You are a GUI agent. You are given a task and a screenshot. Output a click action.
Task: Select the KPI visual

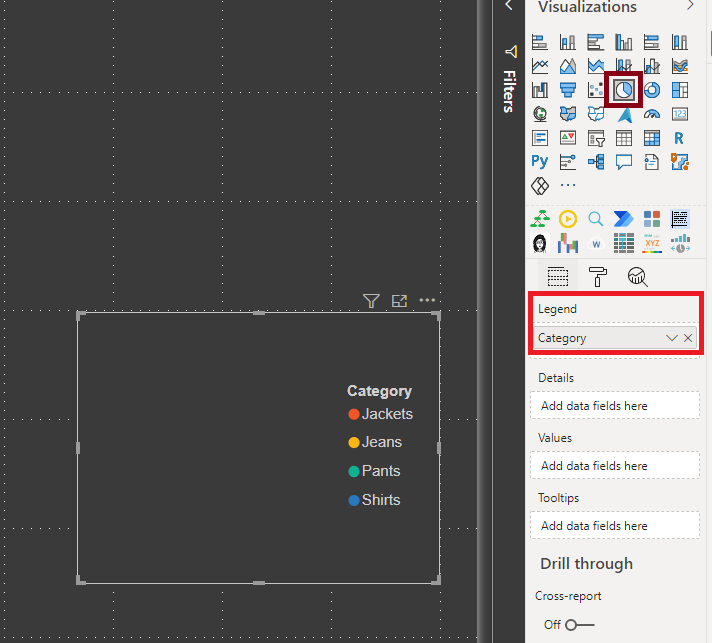tap(568, 138)
